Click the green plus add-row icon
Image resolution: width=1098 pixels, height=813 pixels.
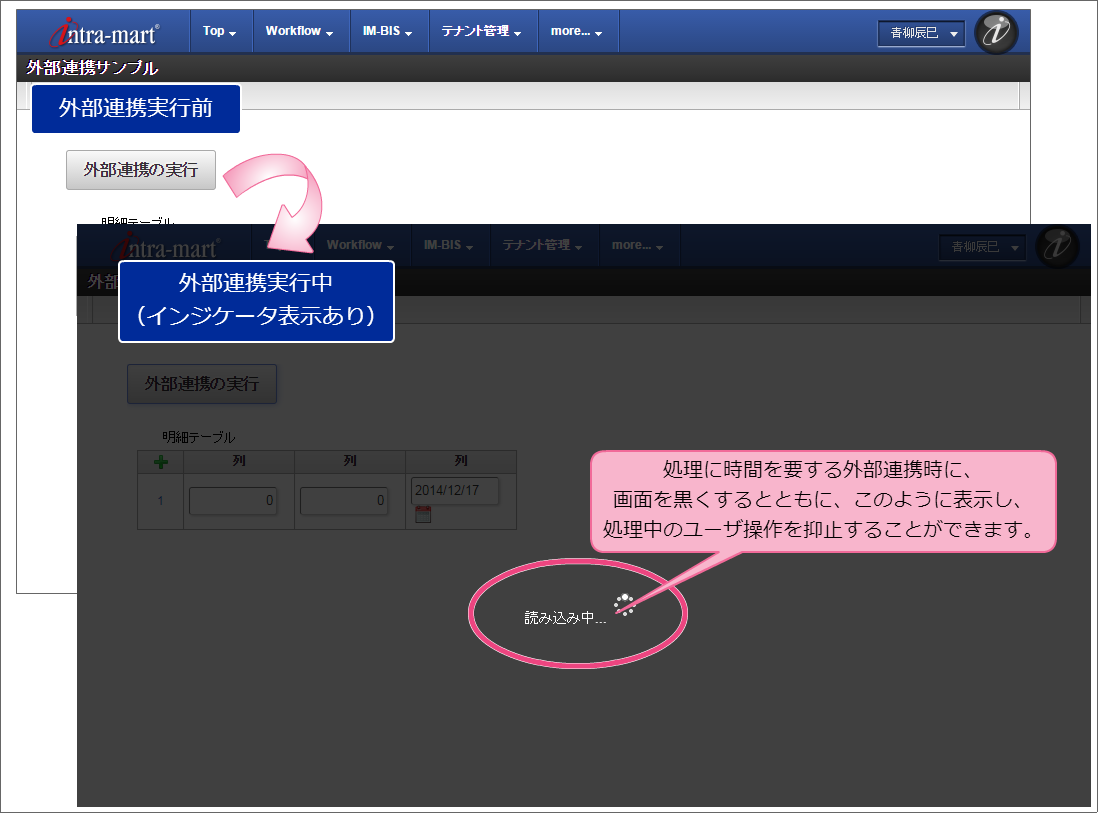(x=160, y=462)
